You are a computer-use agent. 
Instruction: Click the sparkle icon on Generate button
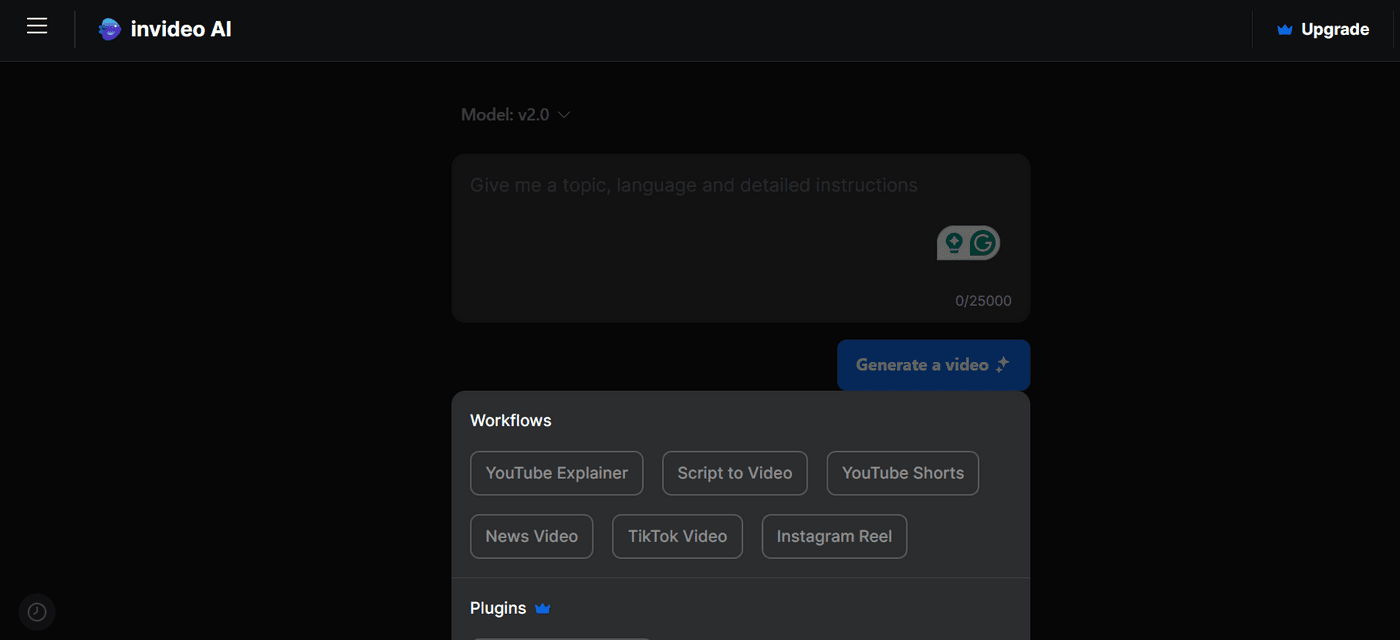coord(1001,364)
